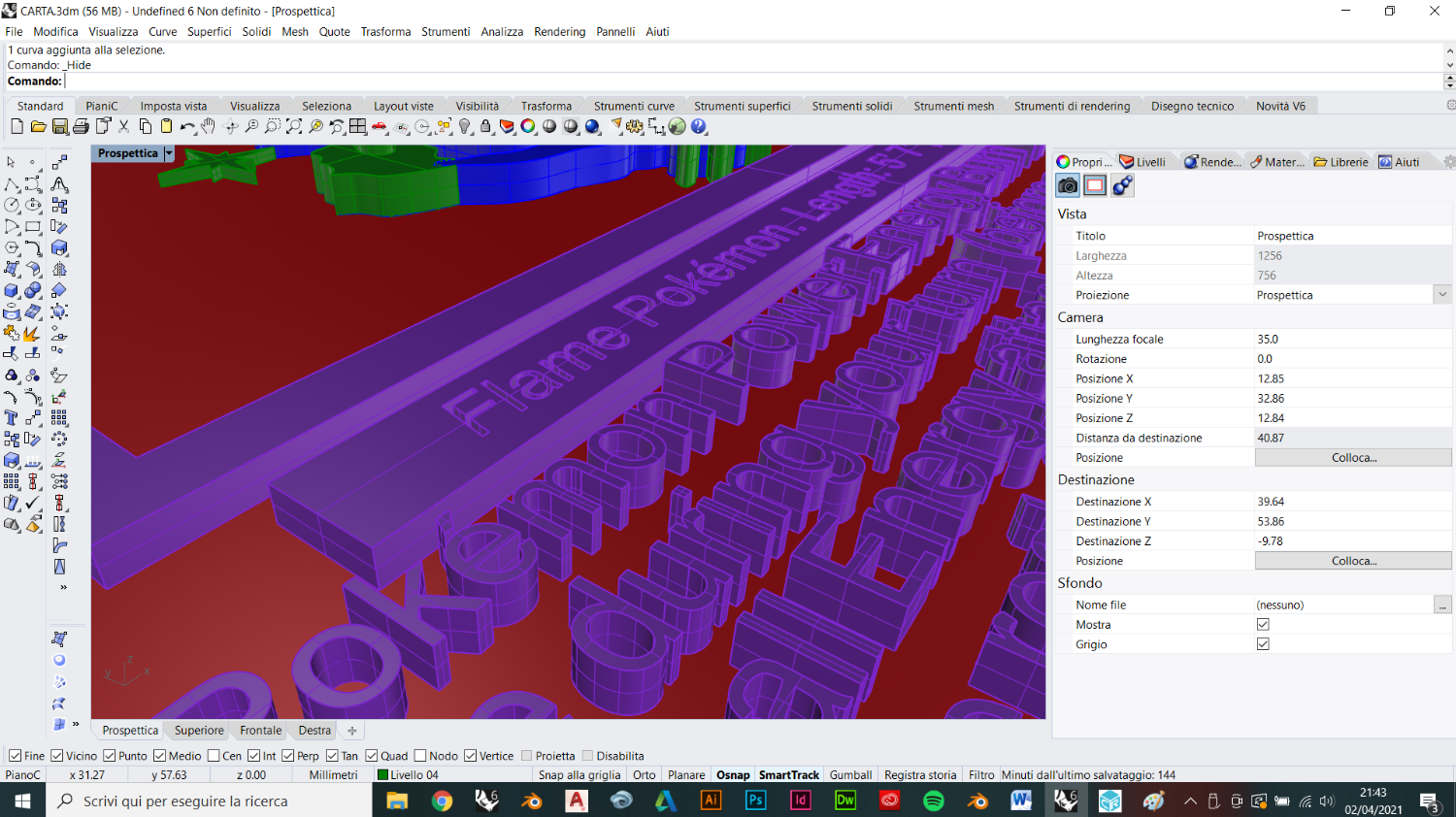Click the Undo arrow icon
Screen dimensions: 1456x817
coord(187,126)
